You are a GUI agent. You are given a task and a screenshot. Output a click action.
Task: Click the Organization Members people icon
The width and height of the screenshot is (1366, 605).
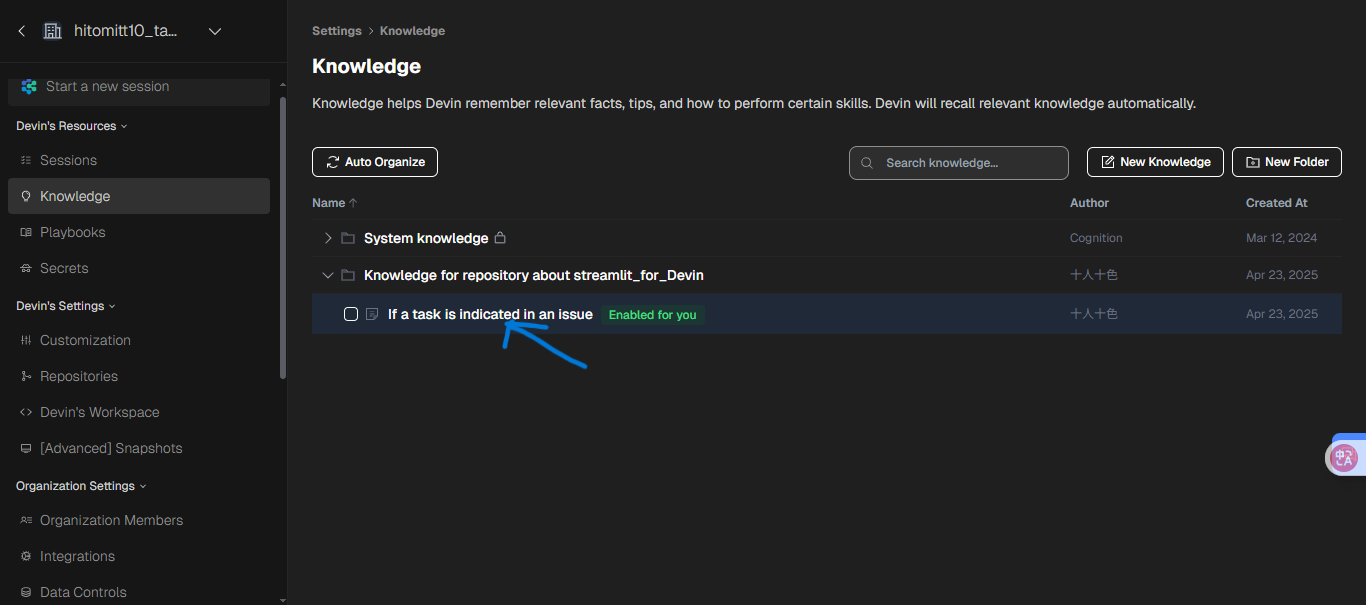26,520
